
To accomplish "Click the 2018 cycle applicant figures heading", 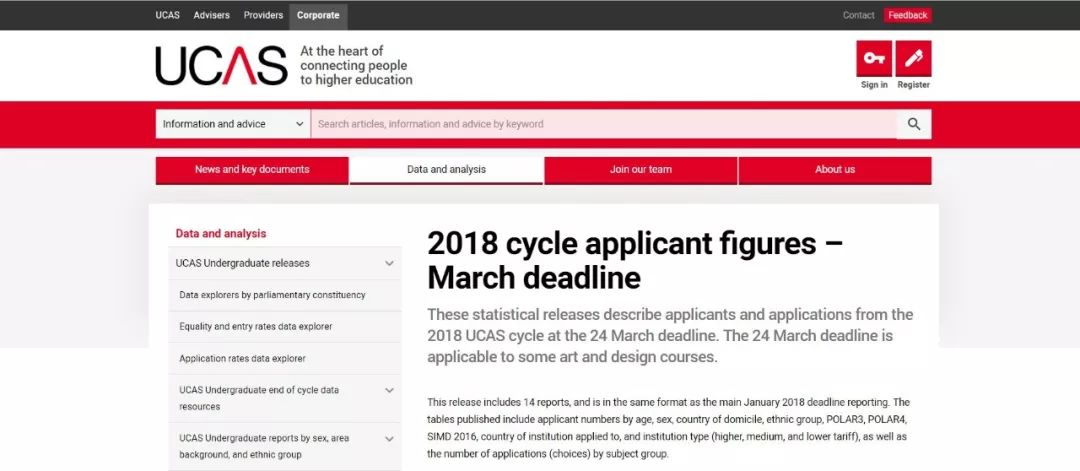I will click(635, 260).
